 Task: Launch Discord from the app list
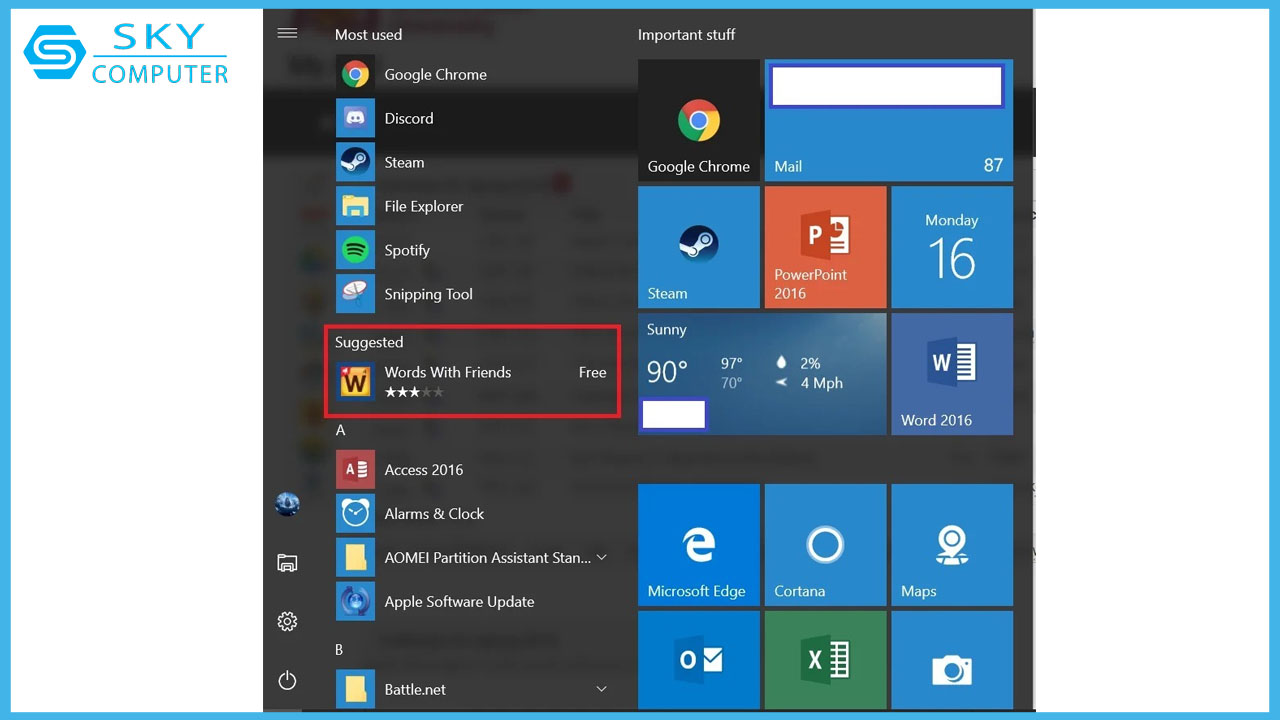coord(409,118)
